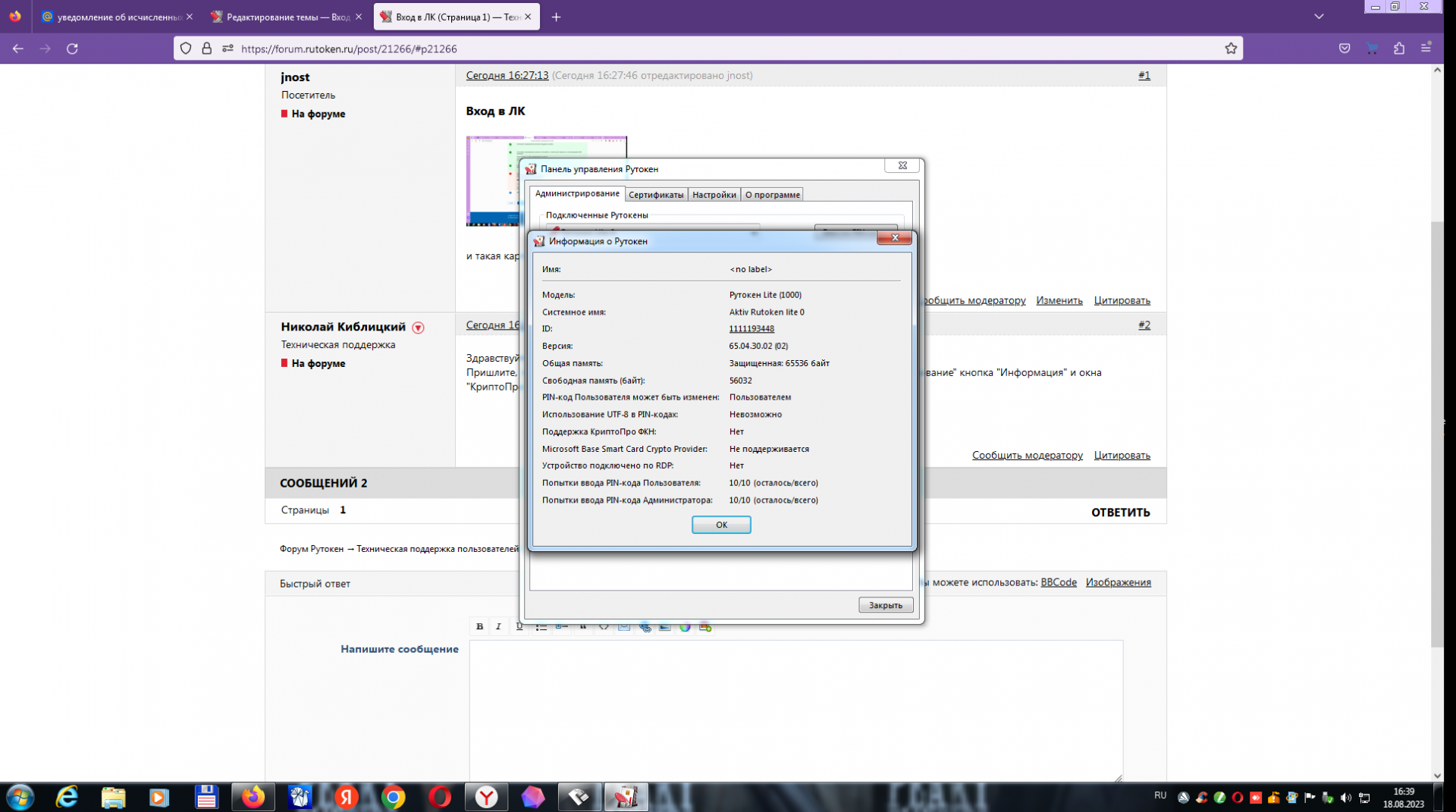Click 'Цитировать' on Николай Киблицкий's post
The image size is (1456, 812).
1122,455
